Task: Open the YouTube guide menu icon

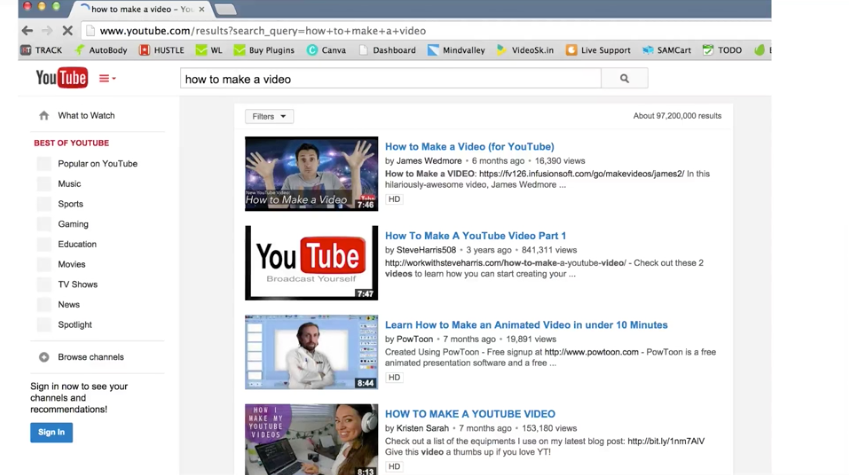Action: (x=107, y=79)
